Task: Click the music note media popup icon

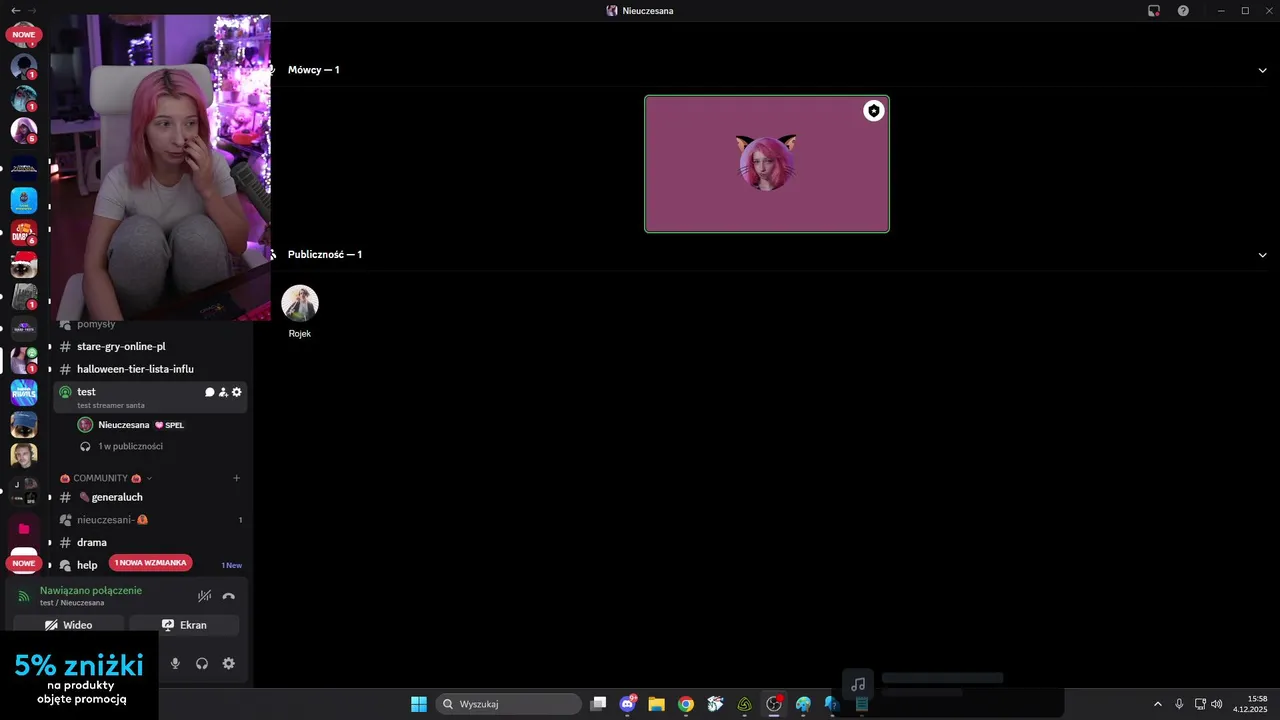Action: [858, 685]
